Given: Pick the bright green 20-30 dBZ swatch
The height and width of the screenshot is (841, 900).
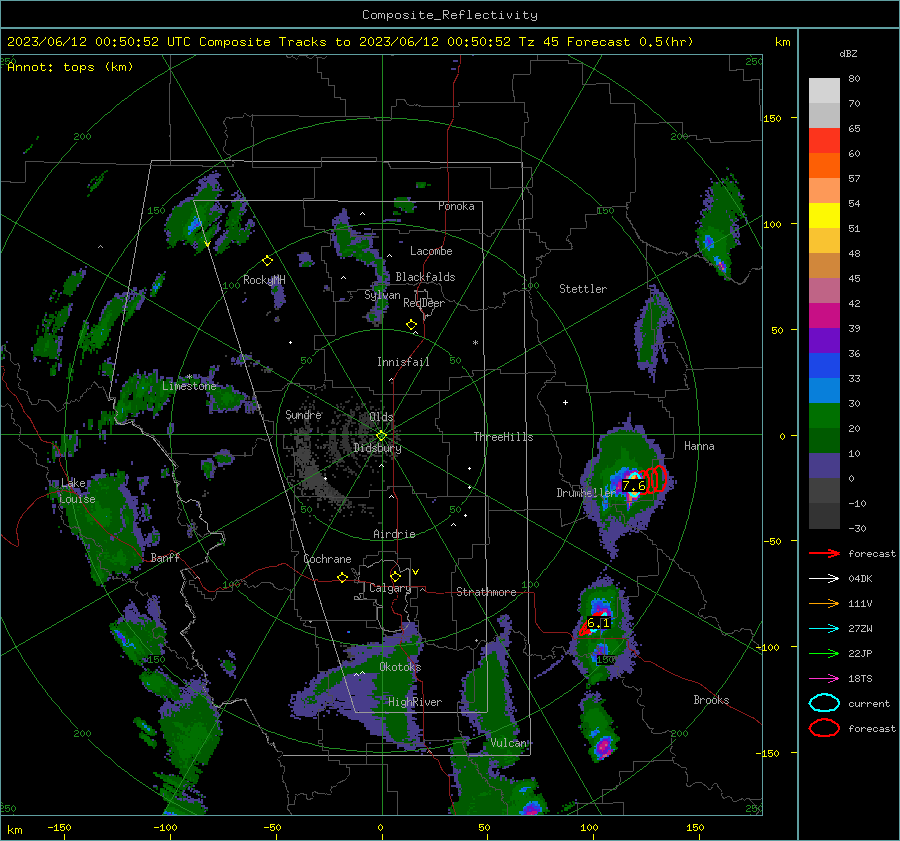Looking at the screenshot, I should [x=824, y=416].
